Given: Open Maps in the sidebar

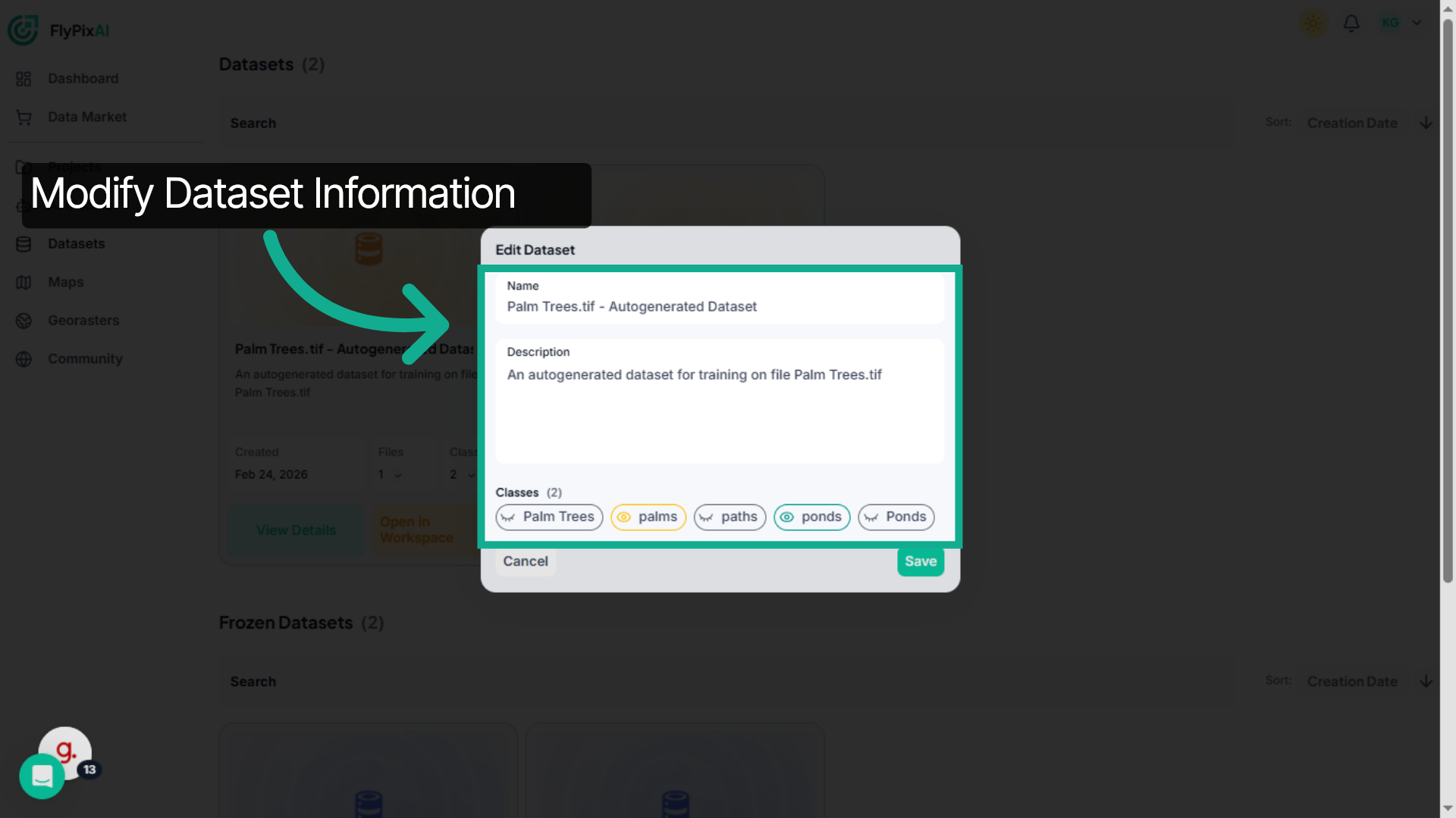Looking at the screenshot, I should click(66, 282).
